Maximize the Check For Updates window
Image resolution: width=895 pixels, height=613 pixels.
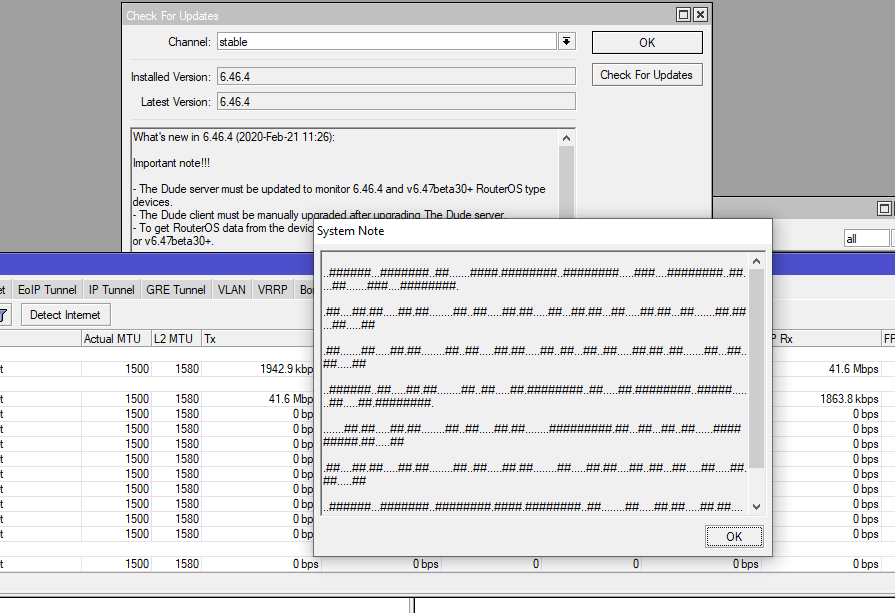coord(683,15)
